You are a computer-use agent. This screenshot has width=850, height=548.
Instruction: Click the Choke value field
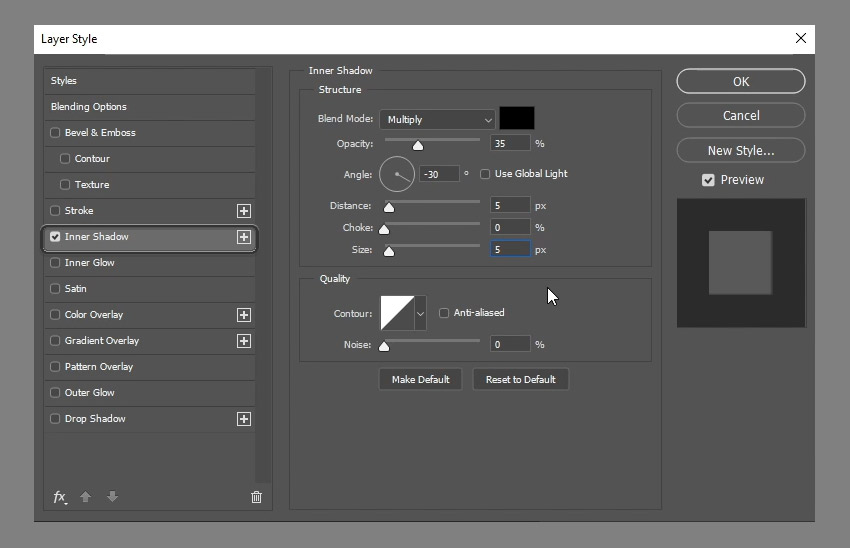[510, 228]
